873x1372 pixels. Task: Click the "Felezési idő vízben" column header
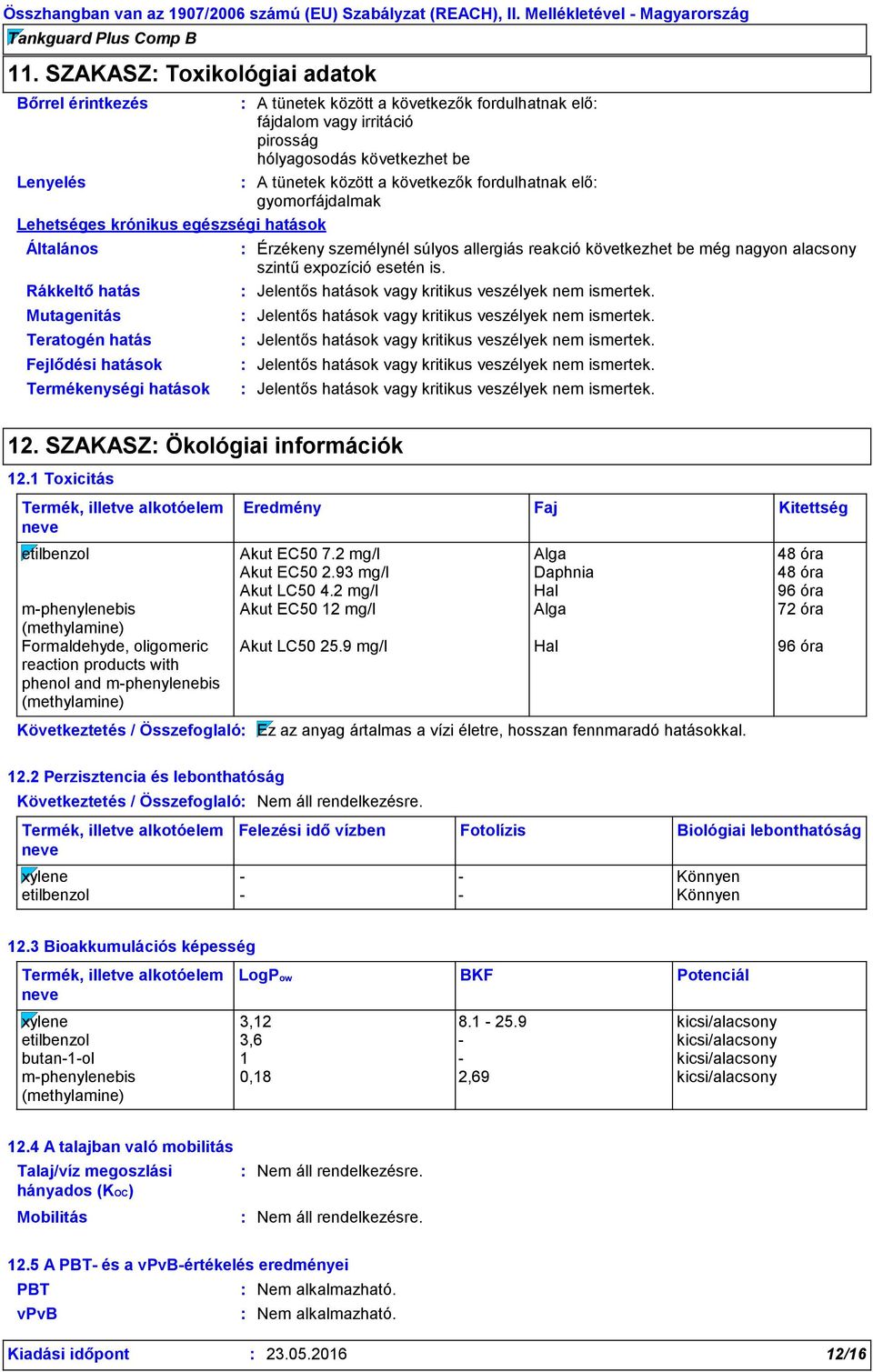point(312,831)
